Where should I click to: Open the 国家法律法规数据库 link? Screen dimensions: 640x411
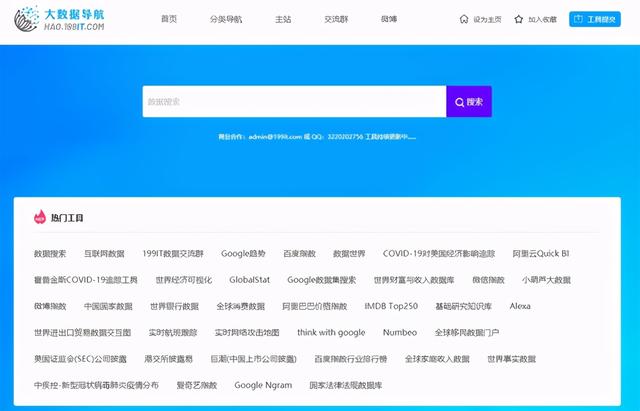click(345, 385)
